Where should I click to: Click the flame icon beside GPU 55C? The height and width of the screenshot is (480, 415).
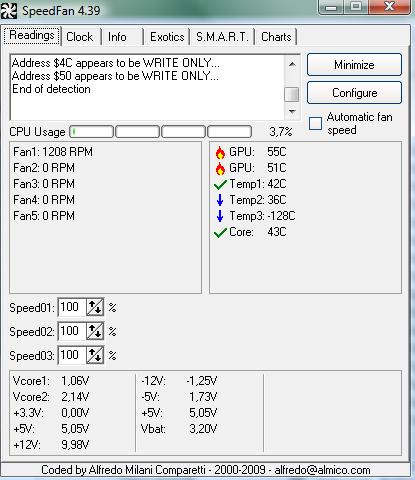tap(220, 152)
